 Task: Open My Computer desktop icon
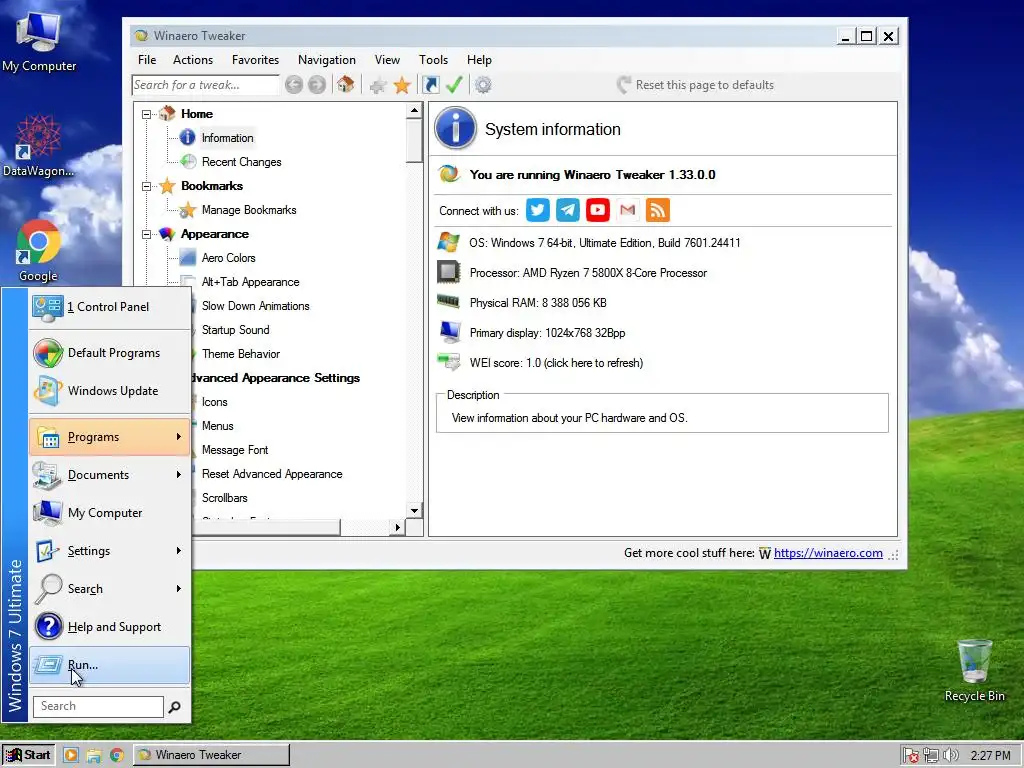(x=39, y=41)
